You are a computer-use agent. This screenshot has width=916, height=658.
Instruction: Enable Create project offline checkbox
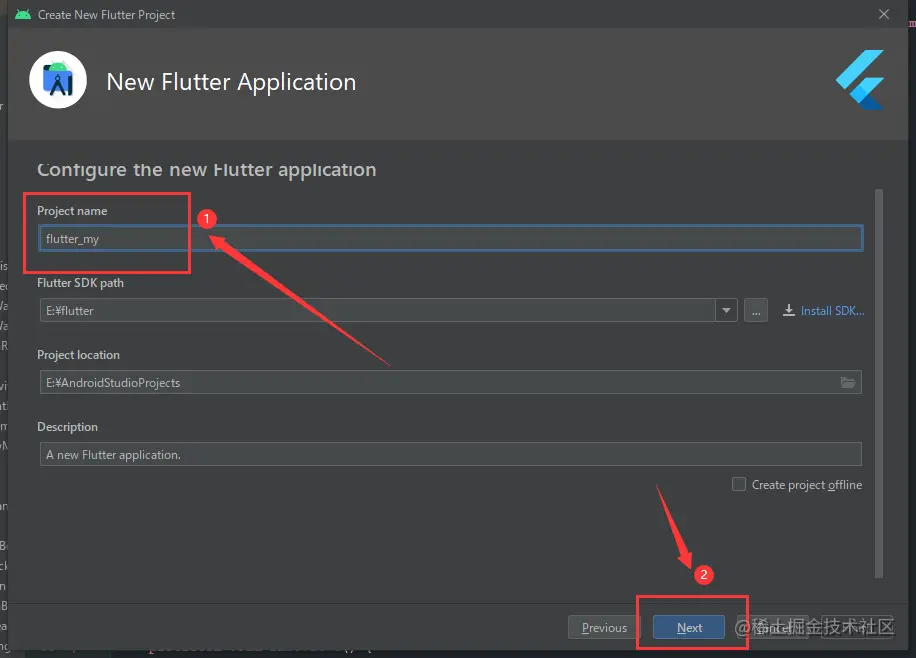coord(739,484)
